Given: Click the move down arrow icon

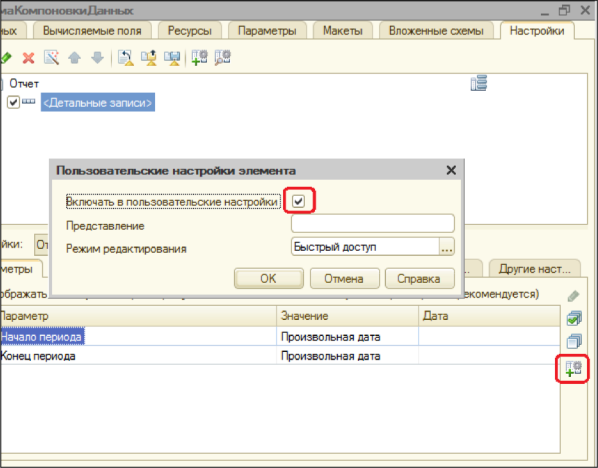Looking at the screenshot, I should (x=98, y=58).
